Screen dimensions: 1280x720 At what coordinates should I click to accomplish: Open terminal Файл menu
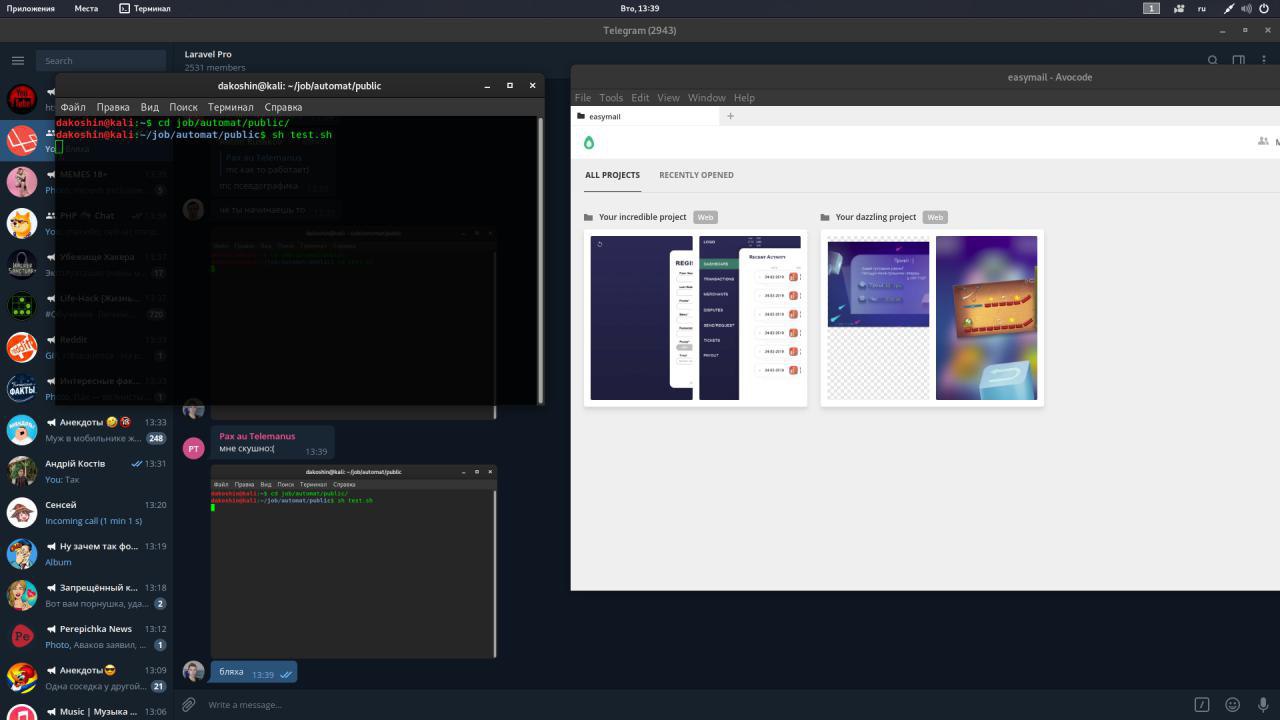point(73,107)
